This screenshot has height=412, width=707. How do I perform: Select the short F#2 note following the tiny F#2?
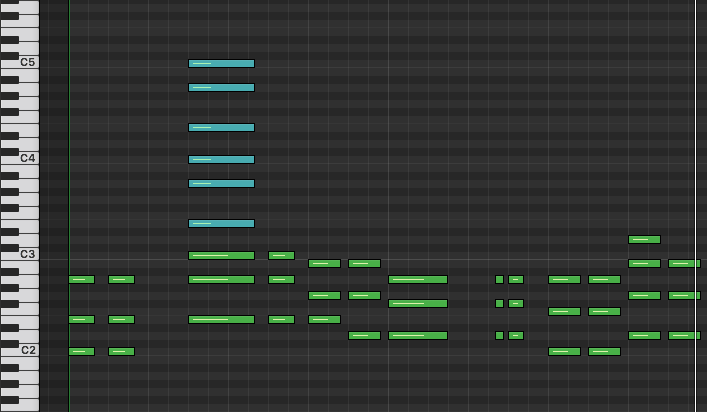pos(516,303)
